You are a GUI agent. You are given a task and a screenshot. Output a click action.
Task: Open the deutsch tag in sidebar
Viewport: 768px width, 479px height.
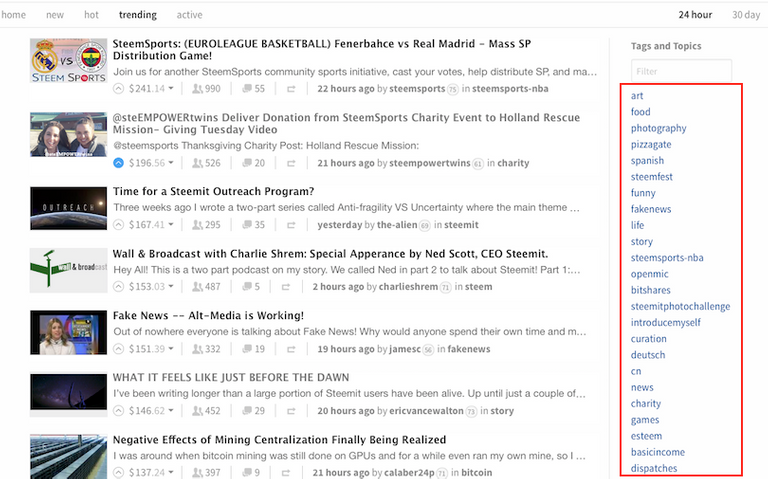pos(648,355)
